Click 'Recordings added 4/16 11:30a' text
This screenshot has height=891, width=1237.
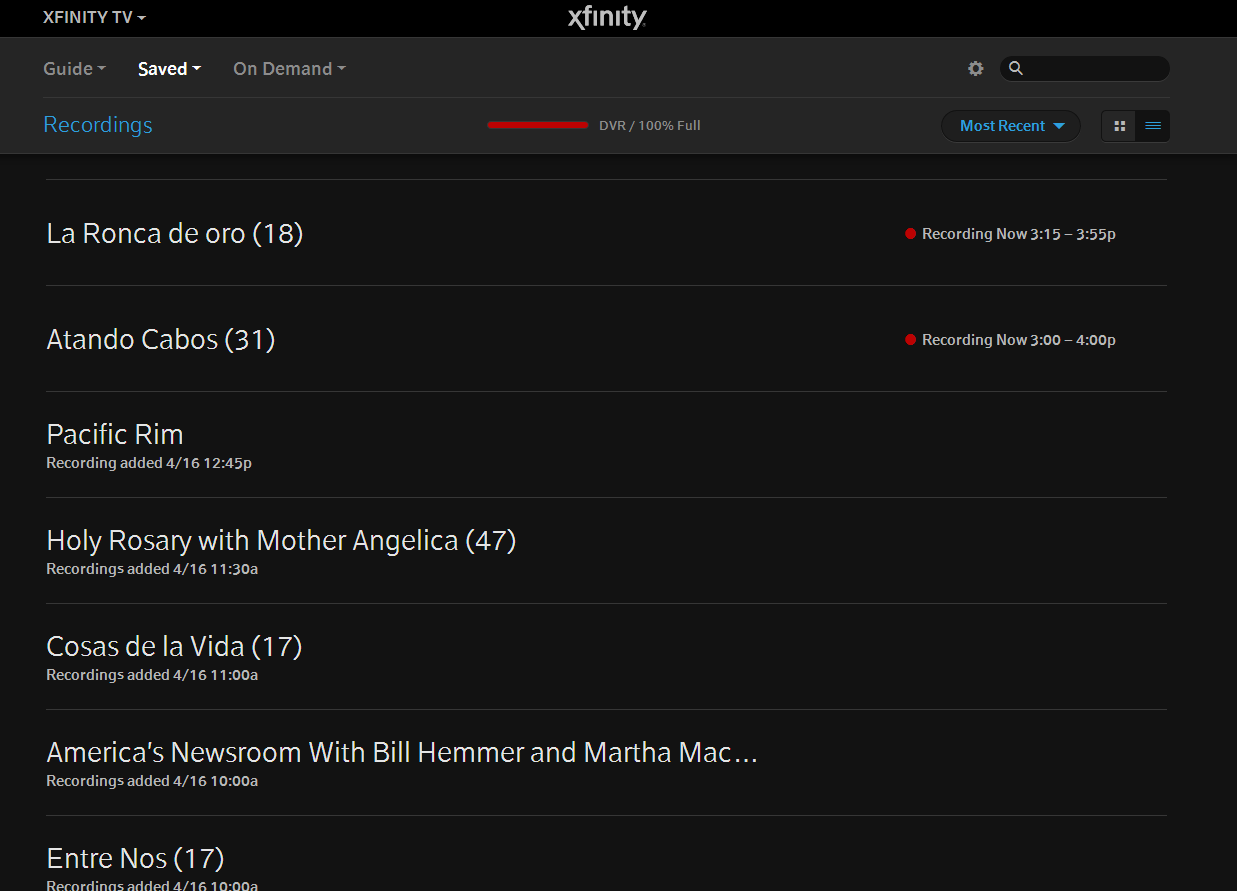click(152, 569)
